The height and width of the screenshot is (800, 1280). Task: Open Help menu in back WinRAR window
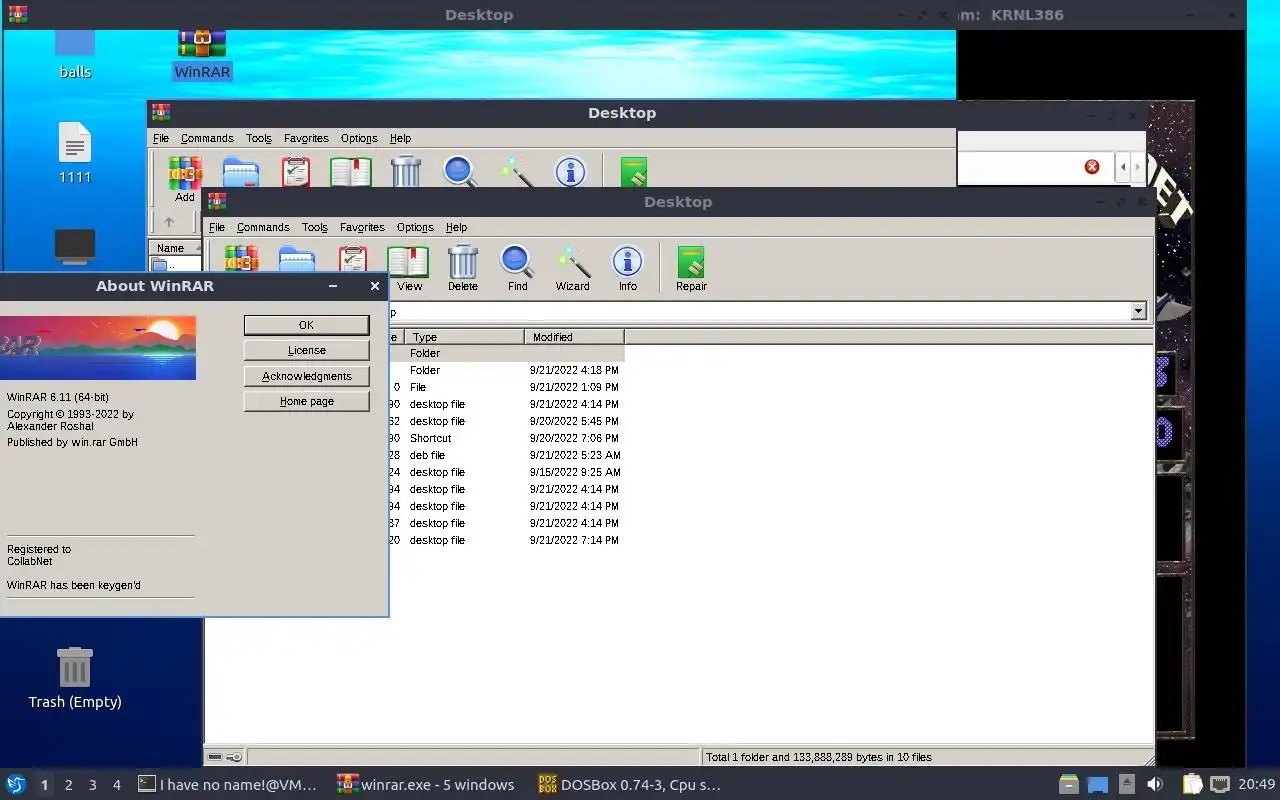[400, 138]
